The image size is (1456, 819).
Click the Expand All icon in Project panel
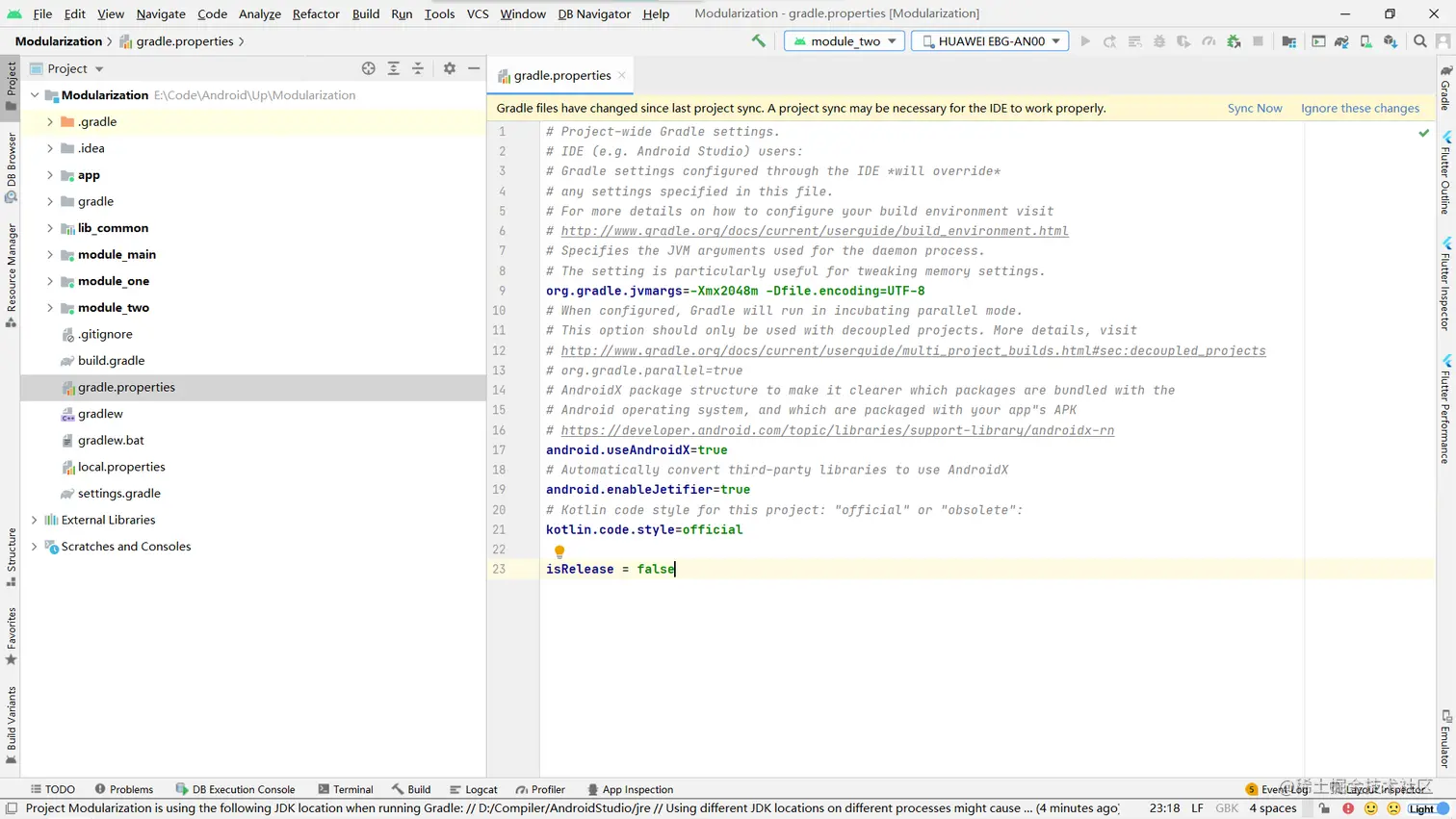[x=394, y=68]
